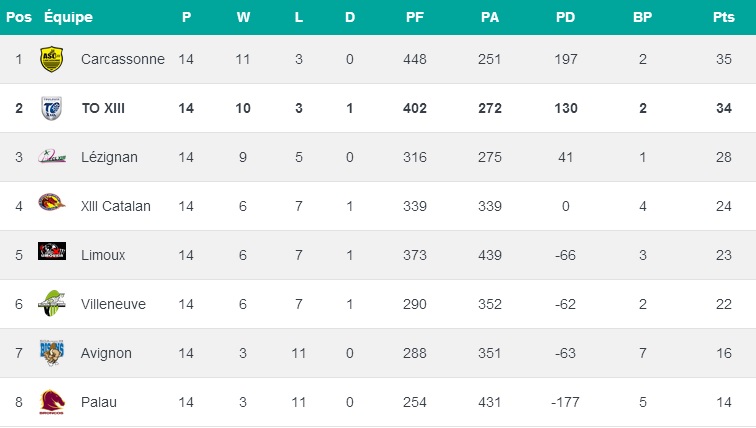Viewport: 756px width, 428px height.
Task: Click the Limoux team logo
Action: 52,255
